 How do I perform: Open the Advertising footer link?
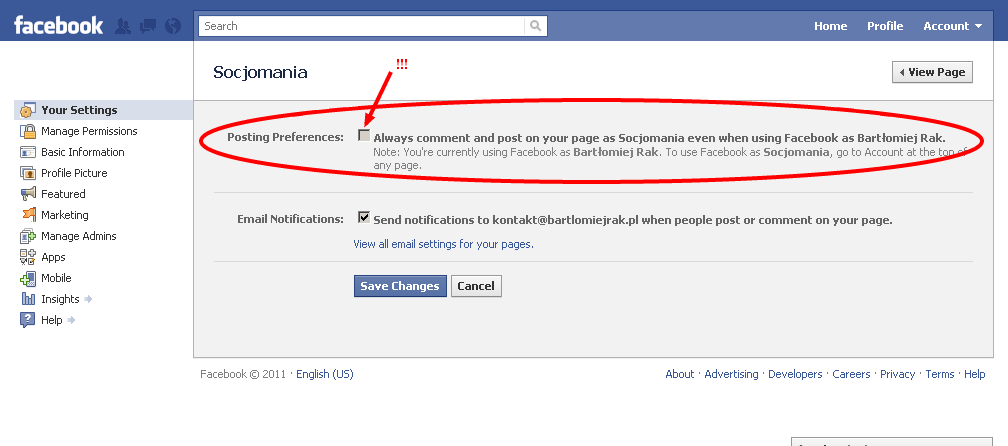click(x=731, y=374)
